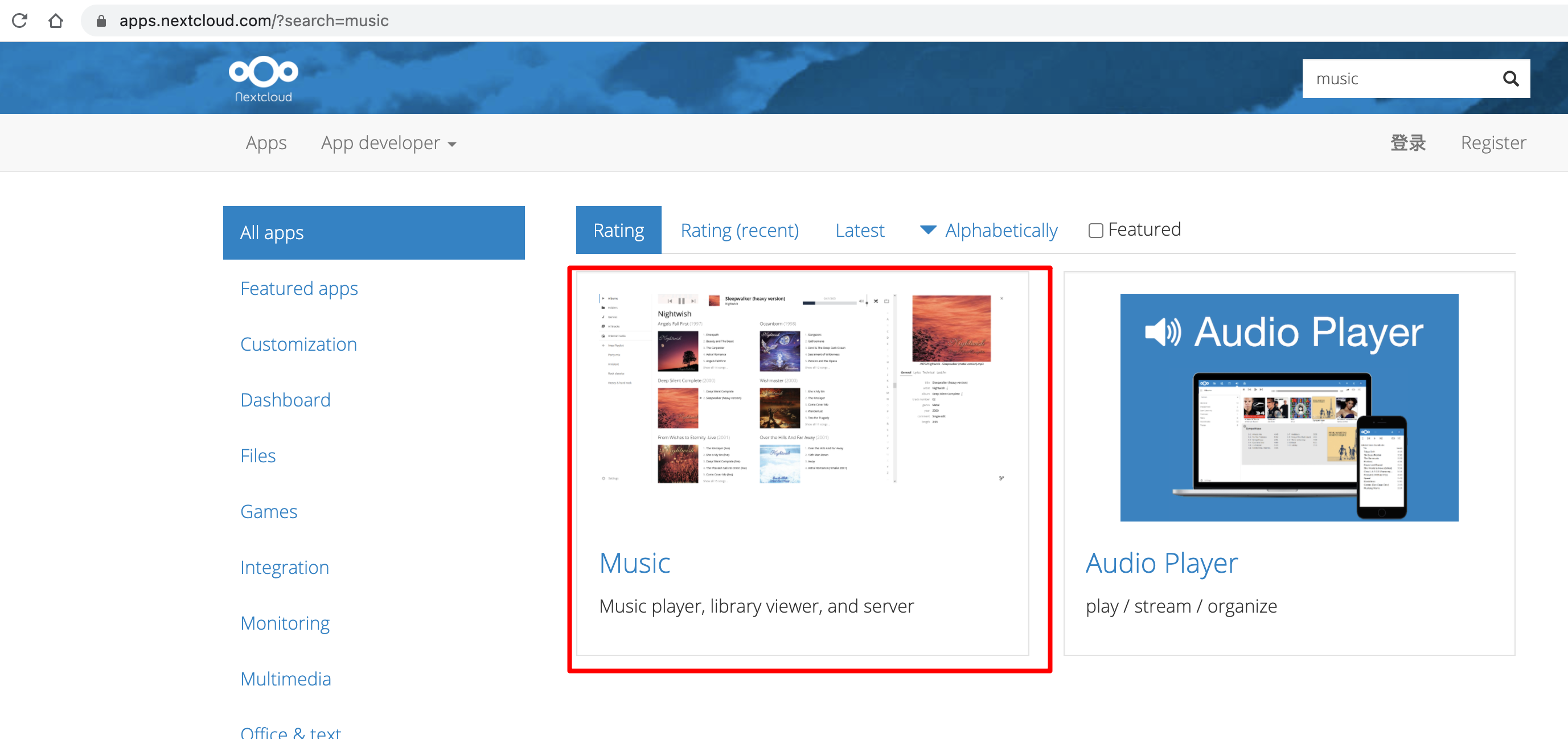Open the Integration category
Image resolution: width=1568 pixels, height=739 pixels.
(284, 567)
